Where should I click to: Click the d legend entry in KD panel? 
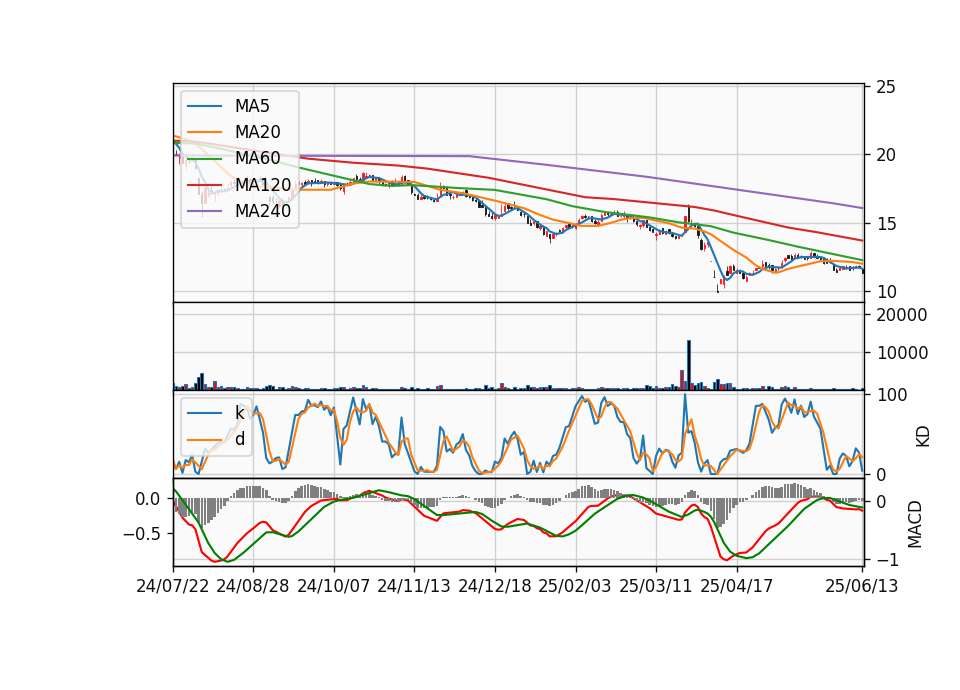(x=239, y=439)
